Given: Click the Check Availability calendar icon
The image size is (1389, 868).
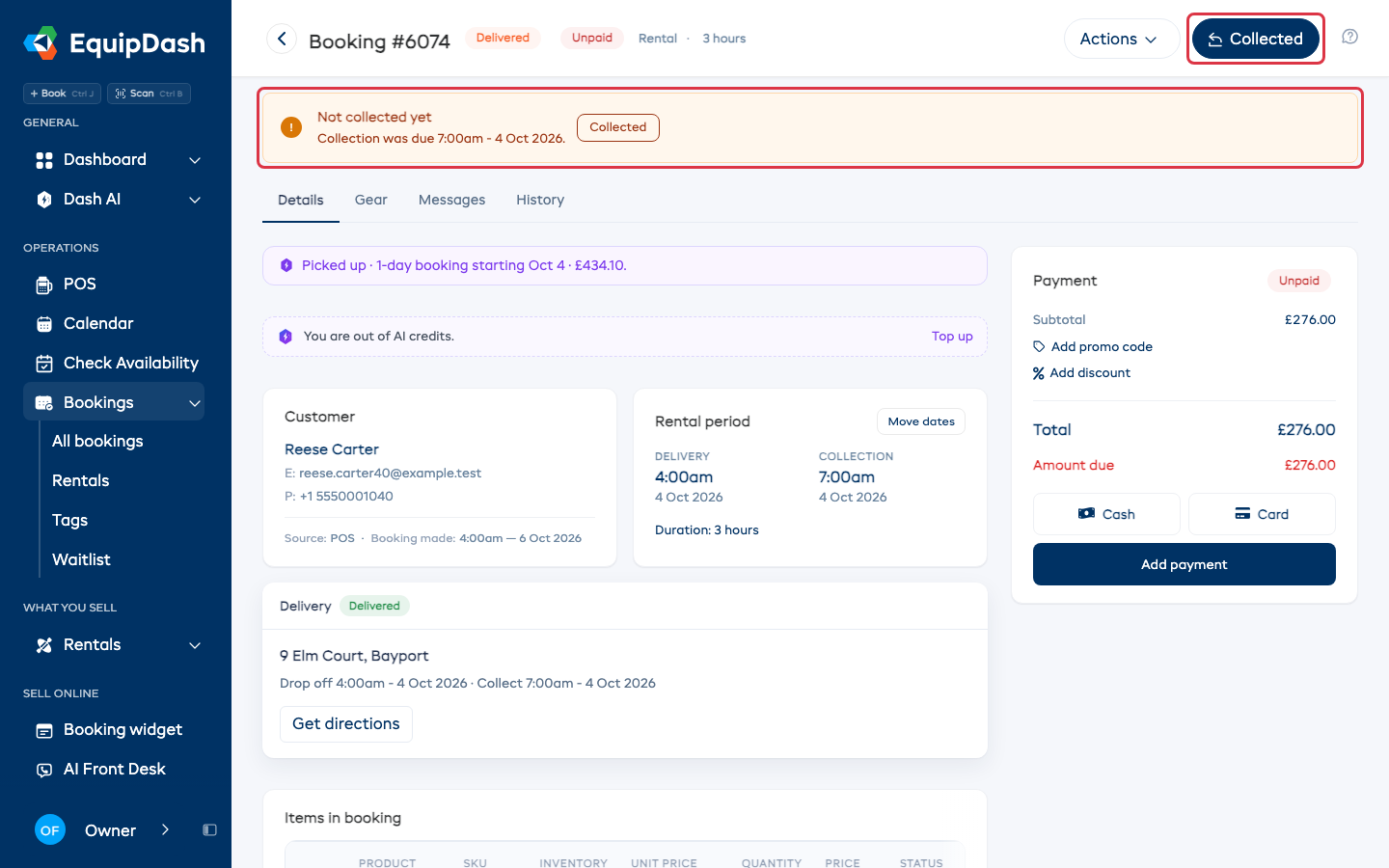Looking at the screenshot, I should coord(44,364).
